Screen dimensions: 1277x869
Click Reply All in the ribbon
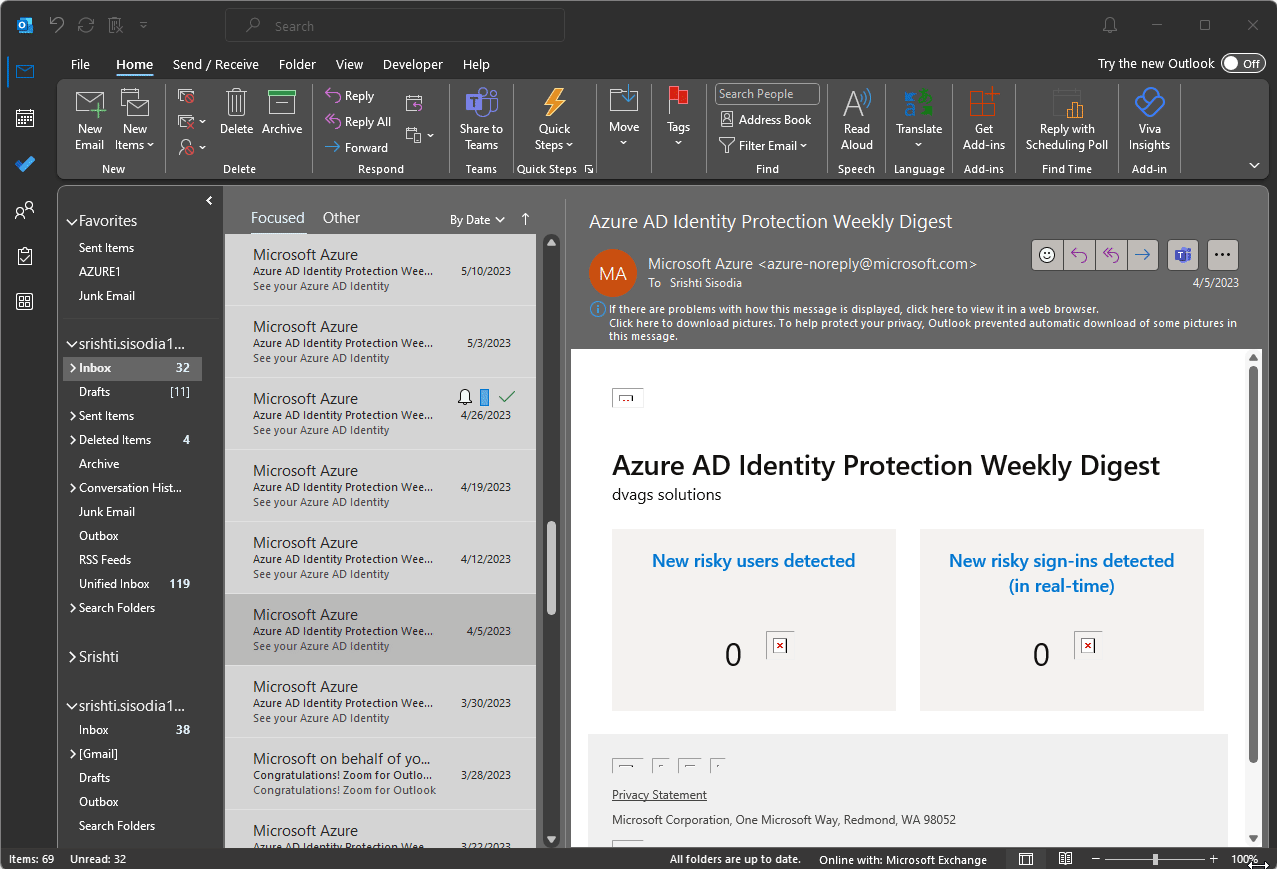point(358,122)
